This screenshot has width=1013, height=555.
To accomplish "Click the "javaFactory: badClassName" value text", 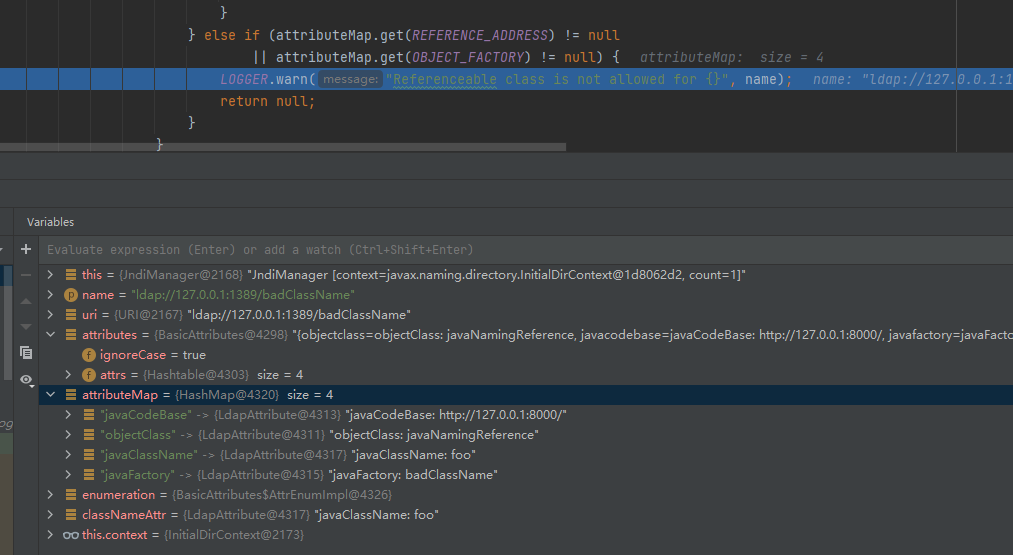I will [413, 475].
